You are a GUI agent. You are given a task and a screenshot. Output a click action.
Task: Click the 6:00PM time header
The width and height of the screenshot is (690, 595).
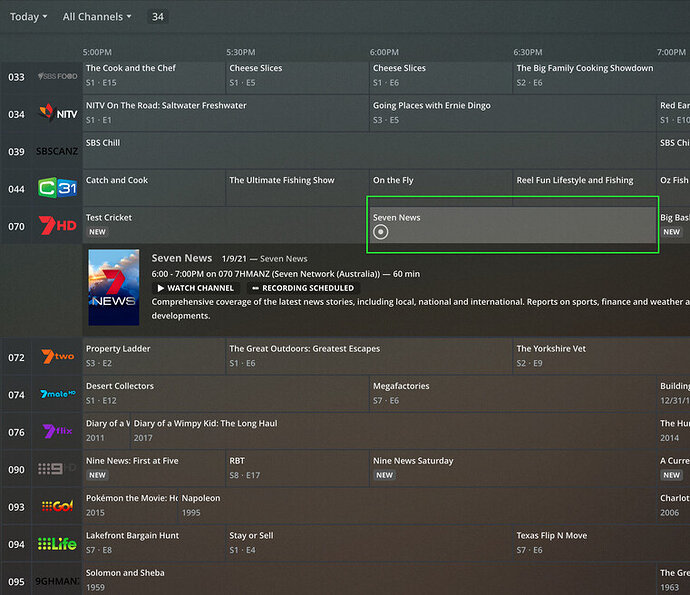[384, 52]
